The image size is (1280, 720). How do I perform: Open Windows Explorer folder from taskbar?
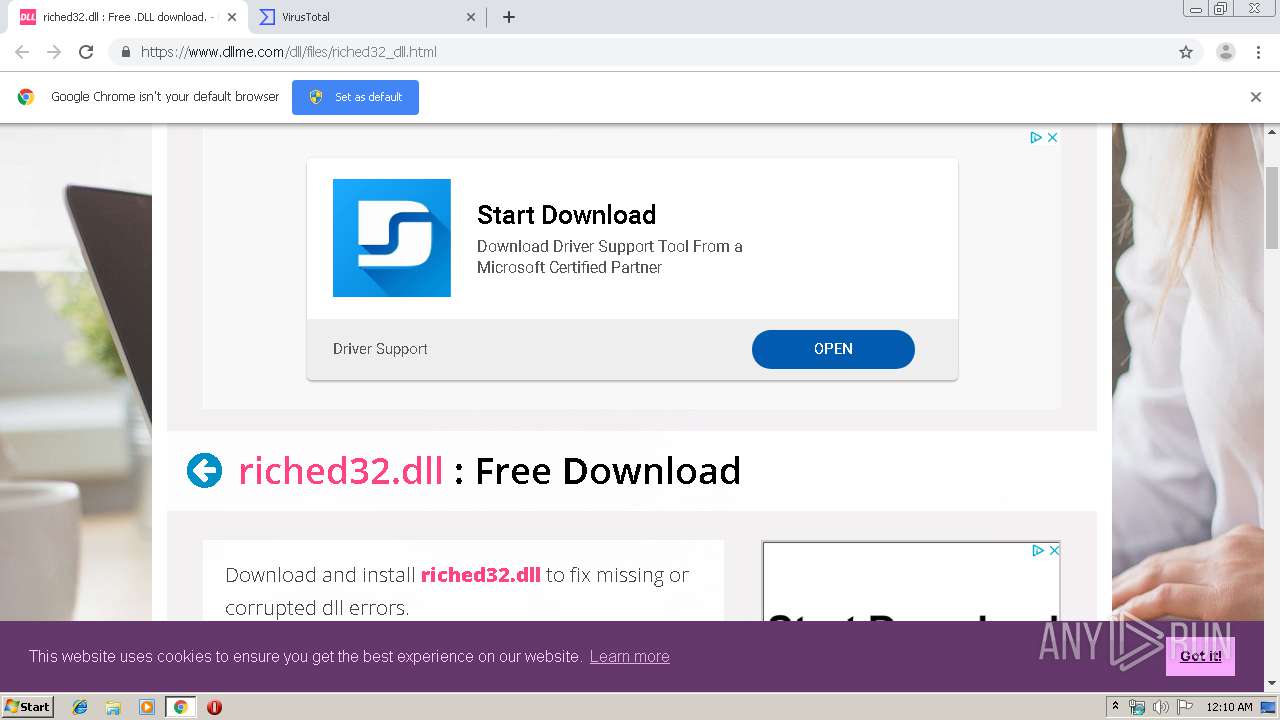point(113,707)
